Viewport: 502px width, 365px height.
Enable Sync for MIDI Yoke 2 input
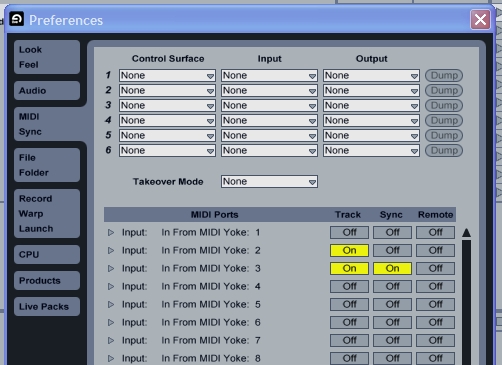pyautogui.click(x=392, y=250)
